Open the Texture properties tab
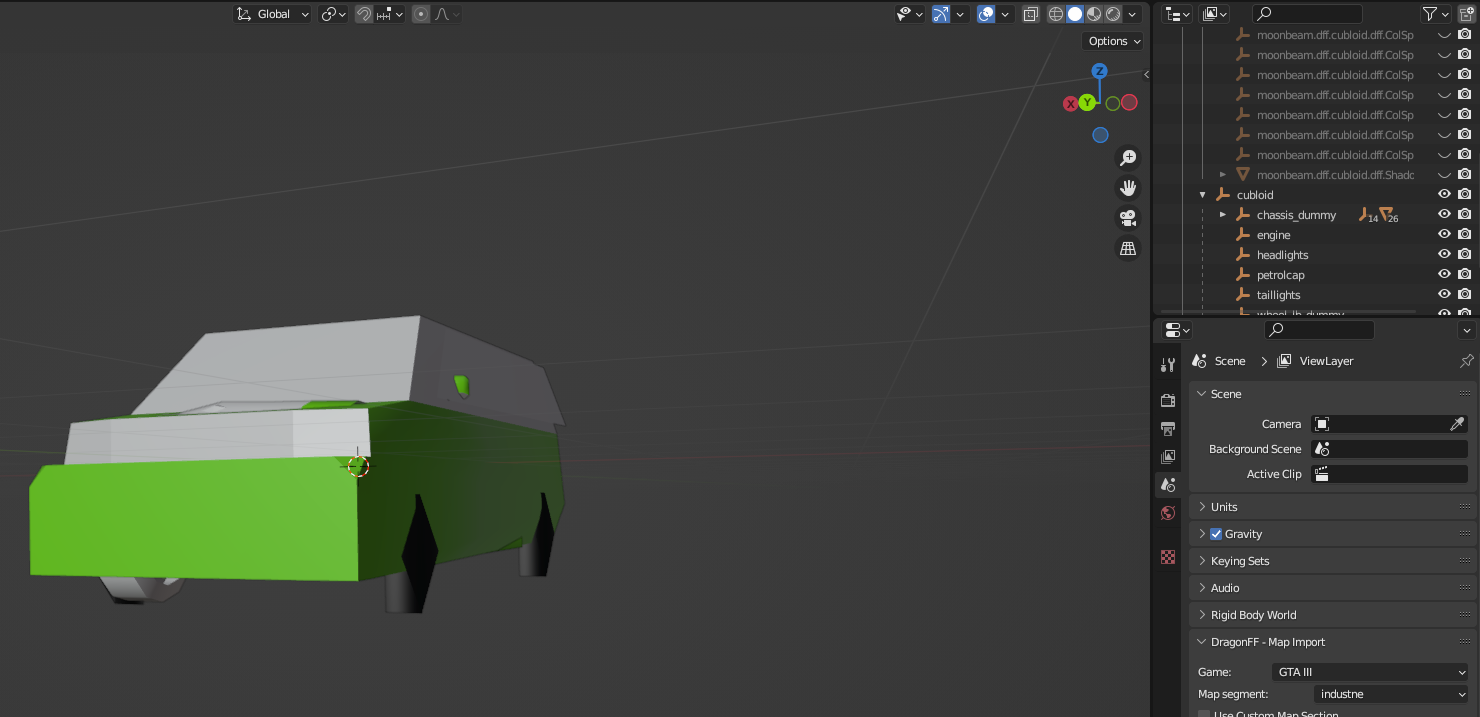Image resolution: width=1480 pixels, height=717 pixels. coord(1167,557)
